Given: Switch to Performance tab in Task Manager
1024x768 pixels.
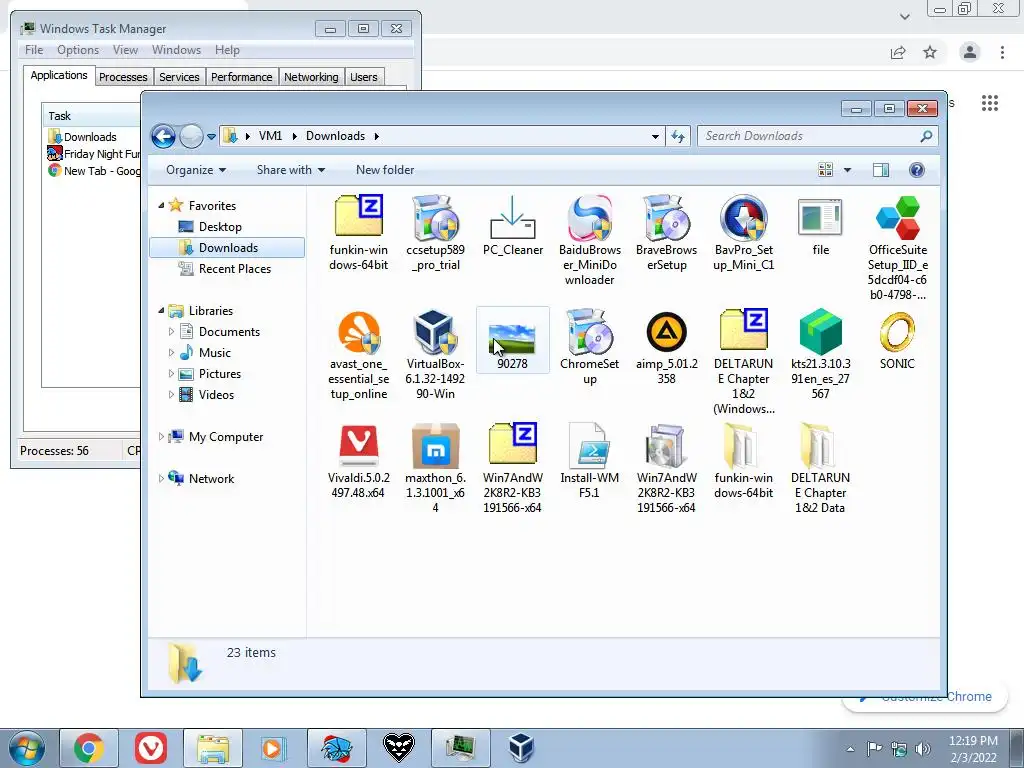Looking at the screenshot, I should pyautogui.click(x=242, y=77).
